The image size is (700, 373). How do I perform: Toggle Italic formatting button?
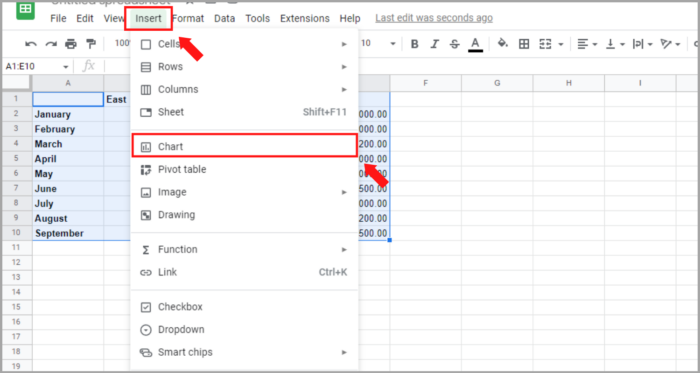click(x=435, y=44)
